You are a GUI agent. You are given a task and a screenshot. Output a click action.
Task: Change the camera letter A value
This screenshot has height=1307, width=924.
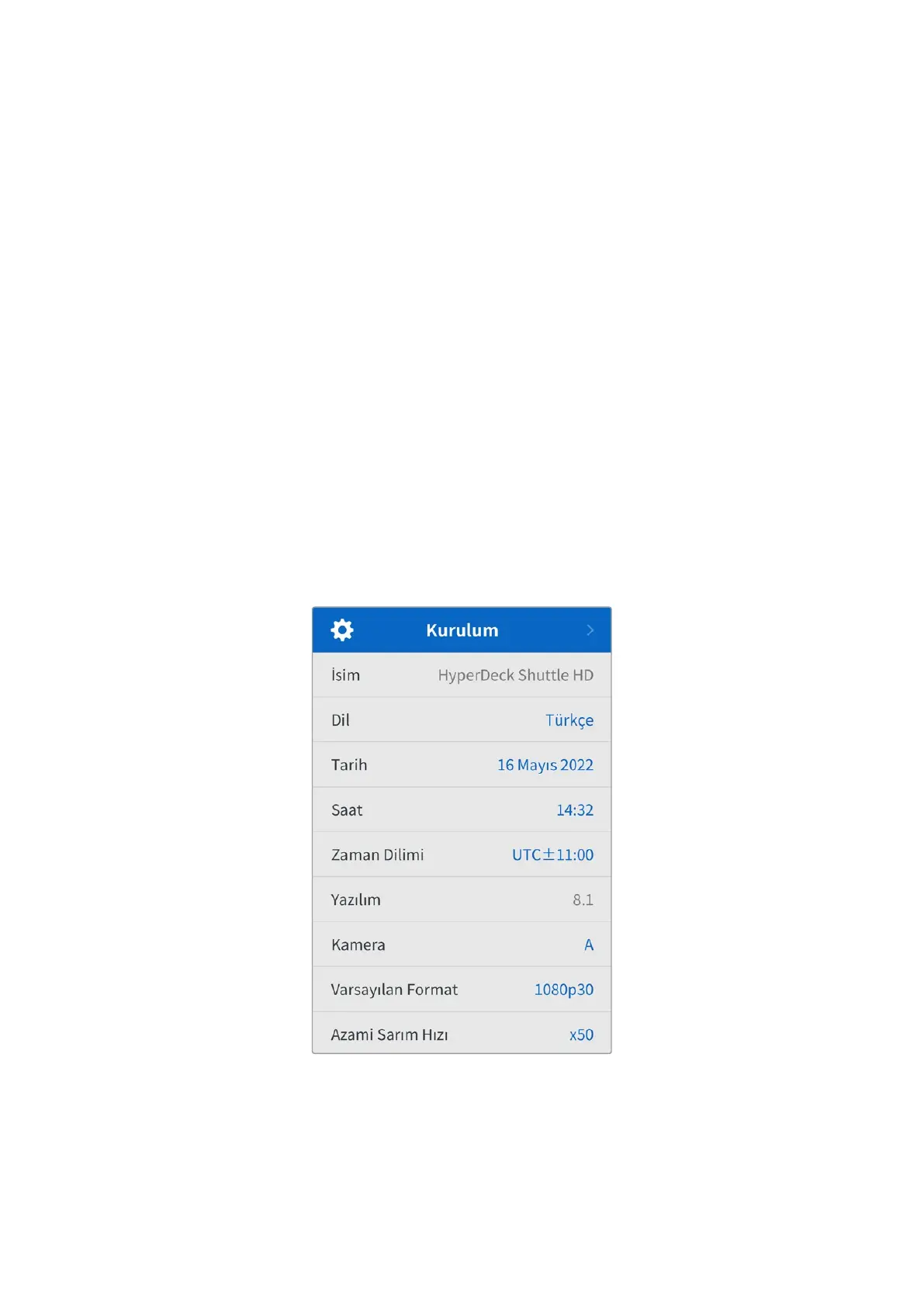coord(589,945)
